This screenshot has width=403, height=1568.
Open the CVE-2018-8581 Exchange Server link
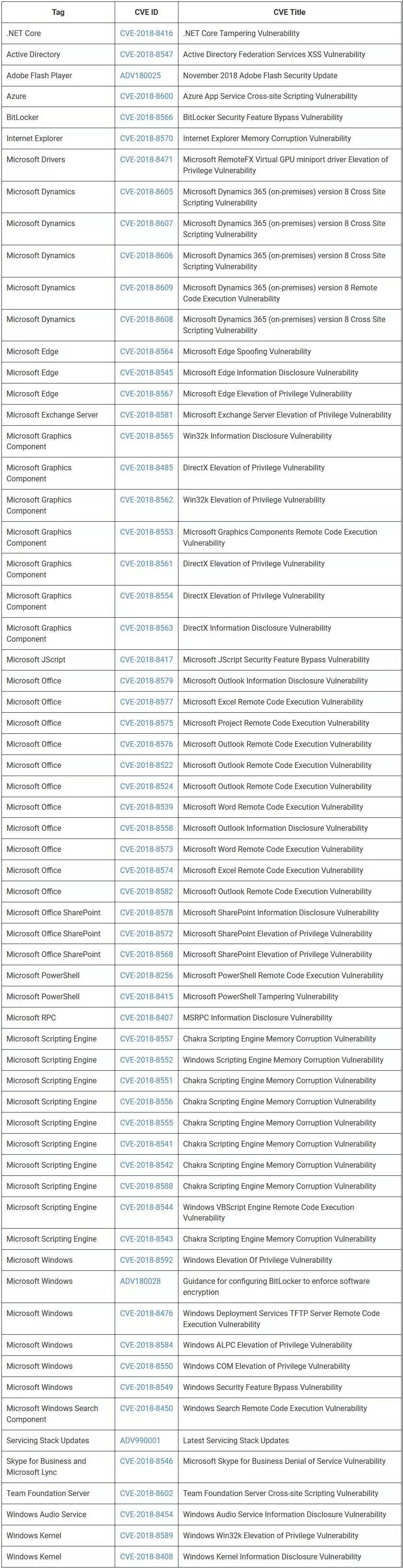[x=146, y=415]
